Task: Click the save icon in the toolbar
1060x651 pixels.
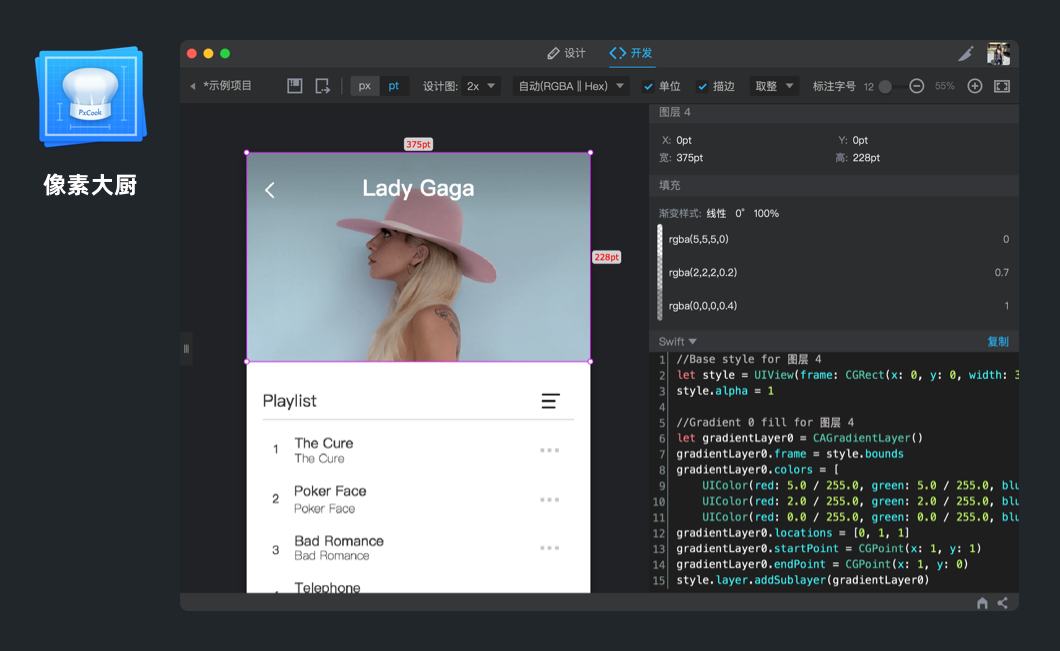Action: tap(295, 86)
